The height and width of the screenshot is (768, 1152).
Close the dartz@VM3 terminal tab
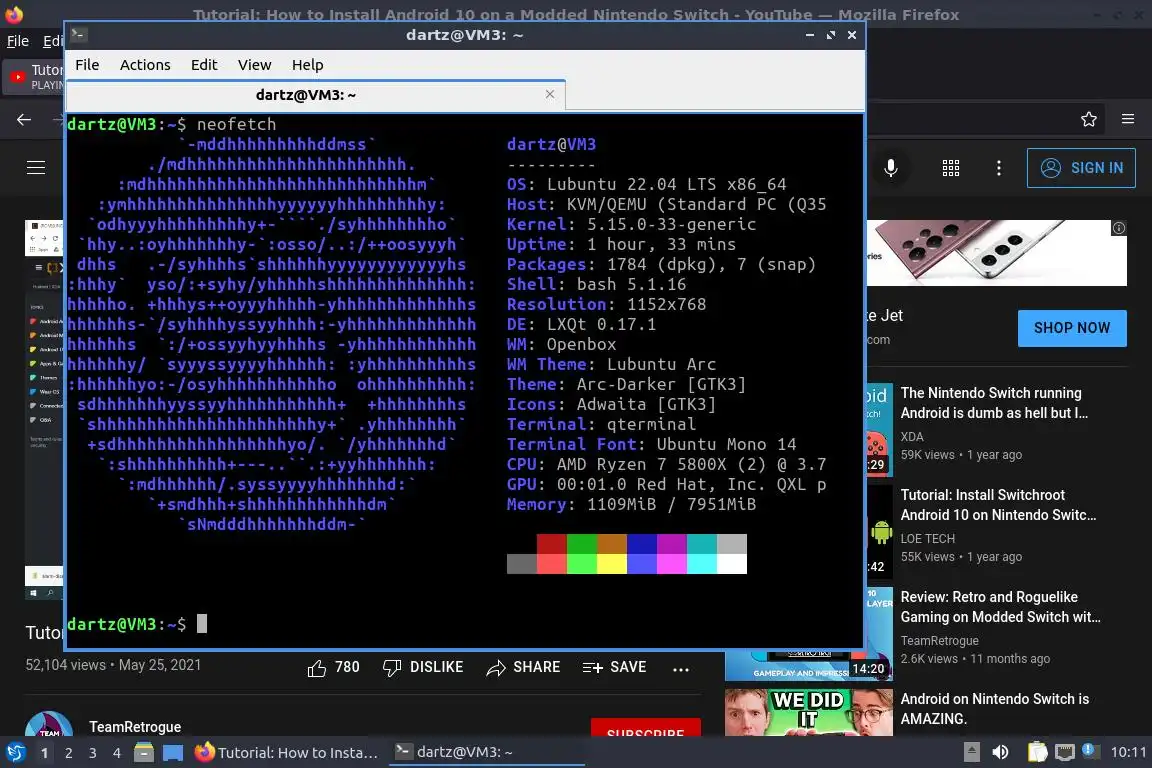[x=550, y=94]
